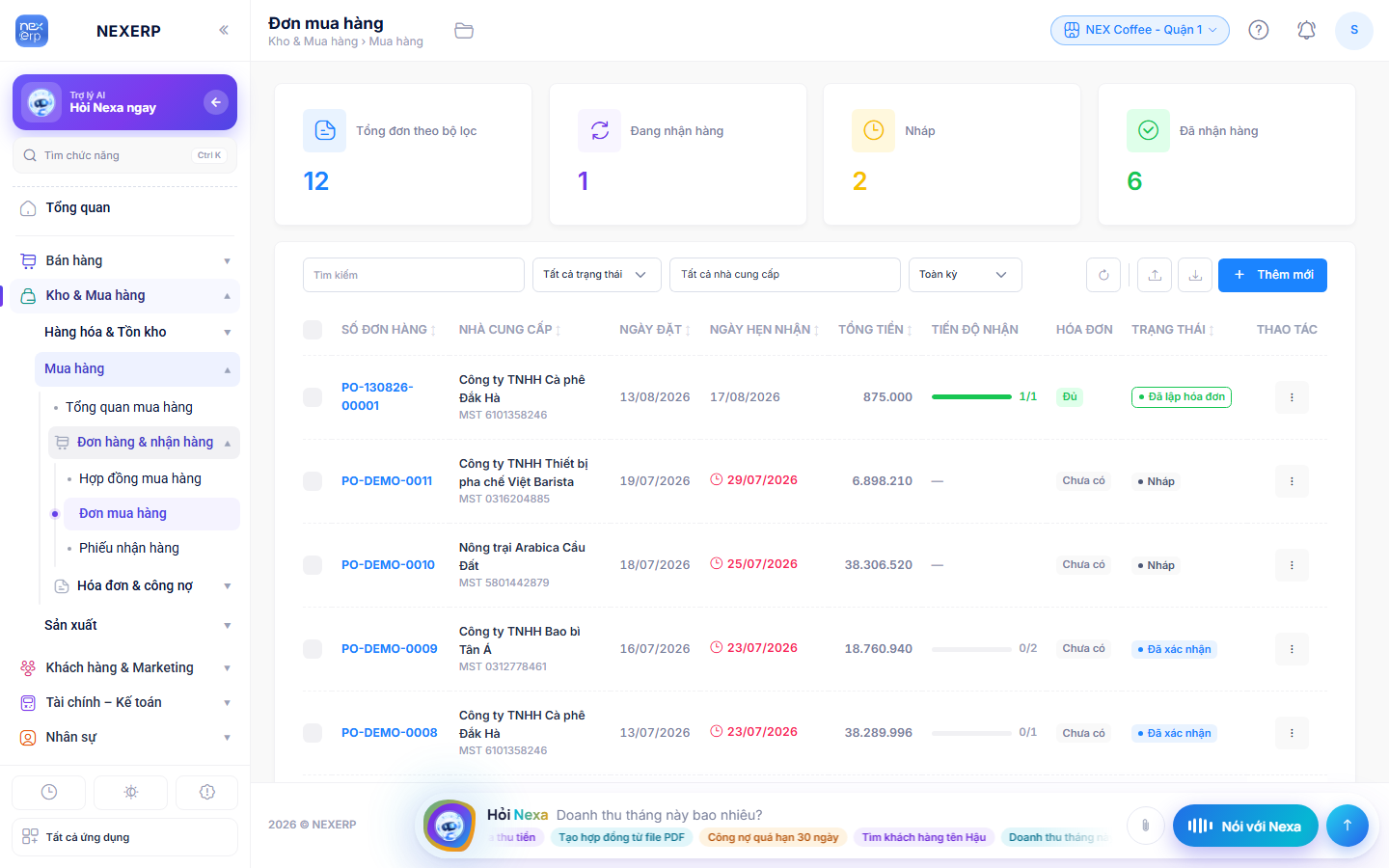This screenshot has height=868, width=1389.
Task: Select suggestion Tạo hợp đồng từ file PDF
Action: coord(621,837)
